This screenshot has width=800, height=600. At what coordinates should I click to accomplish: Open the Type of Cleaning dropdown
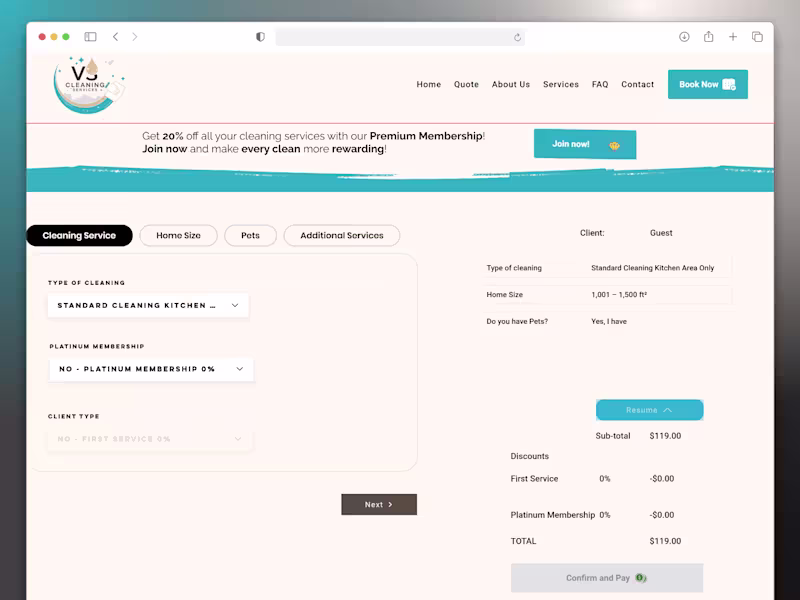tap(148, 305)
